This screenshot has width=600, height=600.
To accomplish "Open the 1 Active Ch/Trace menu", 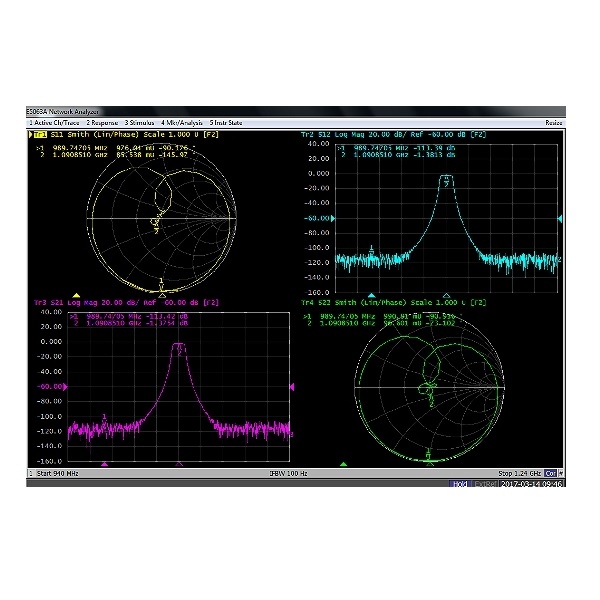I will tap(54, 123).
